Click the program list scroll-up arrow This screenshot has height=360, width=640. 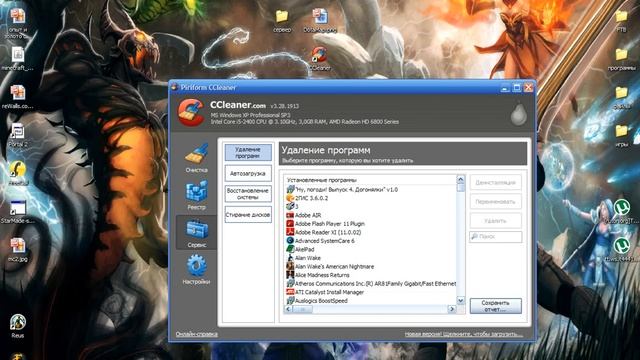point(460,179)
